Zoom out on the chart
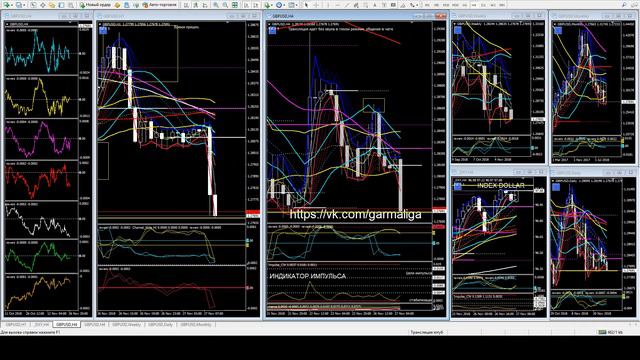Screen dimensions: 640x360 coord(225,5)
